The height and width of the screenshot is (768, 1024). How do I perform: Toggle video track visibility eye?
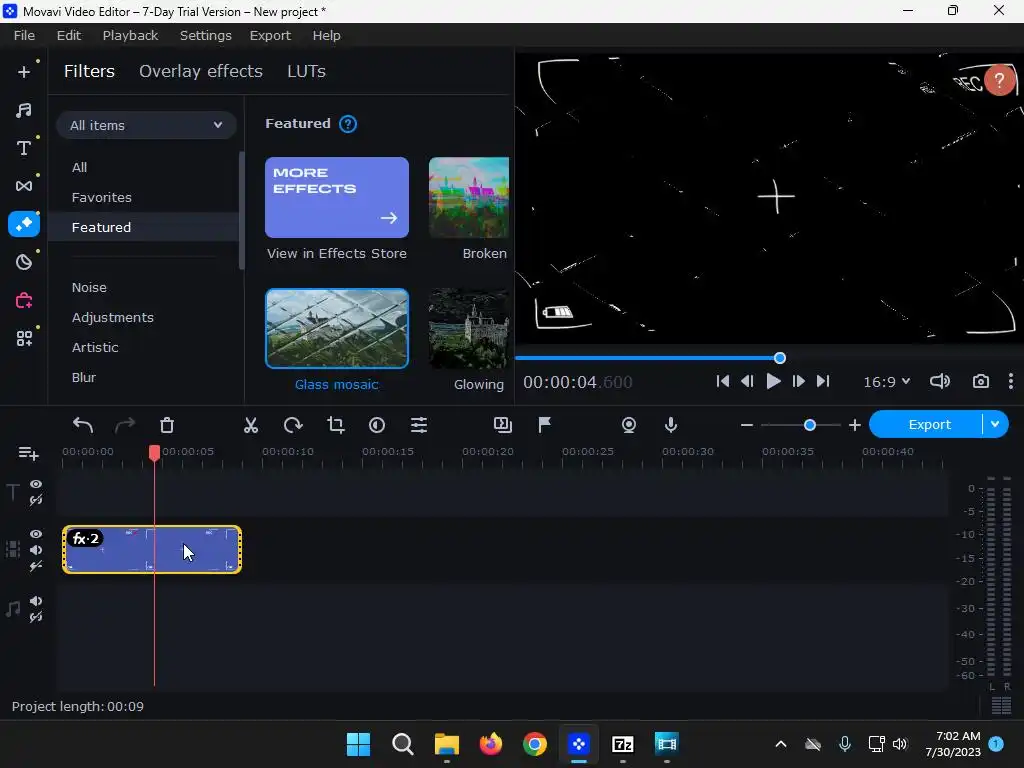pyautogui.click(x=36, y=534)
